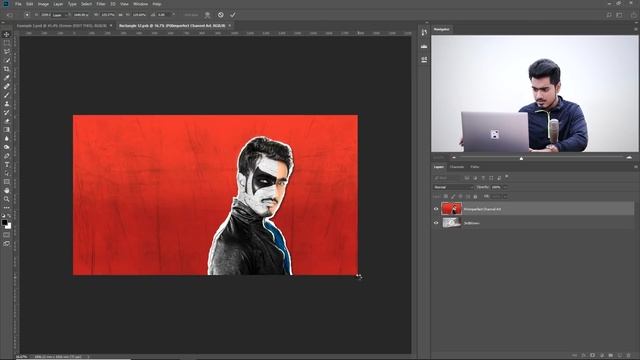The height and width of the screenshot is (360, 640).
Task: Open the Layer menu
Action: coord(58,4)
